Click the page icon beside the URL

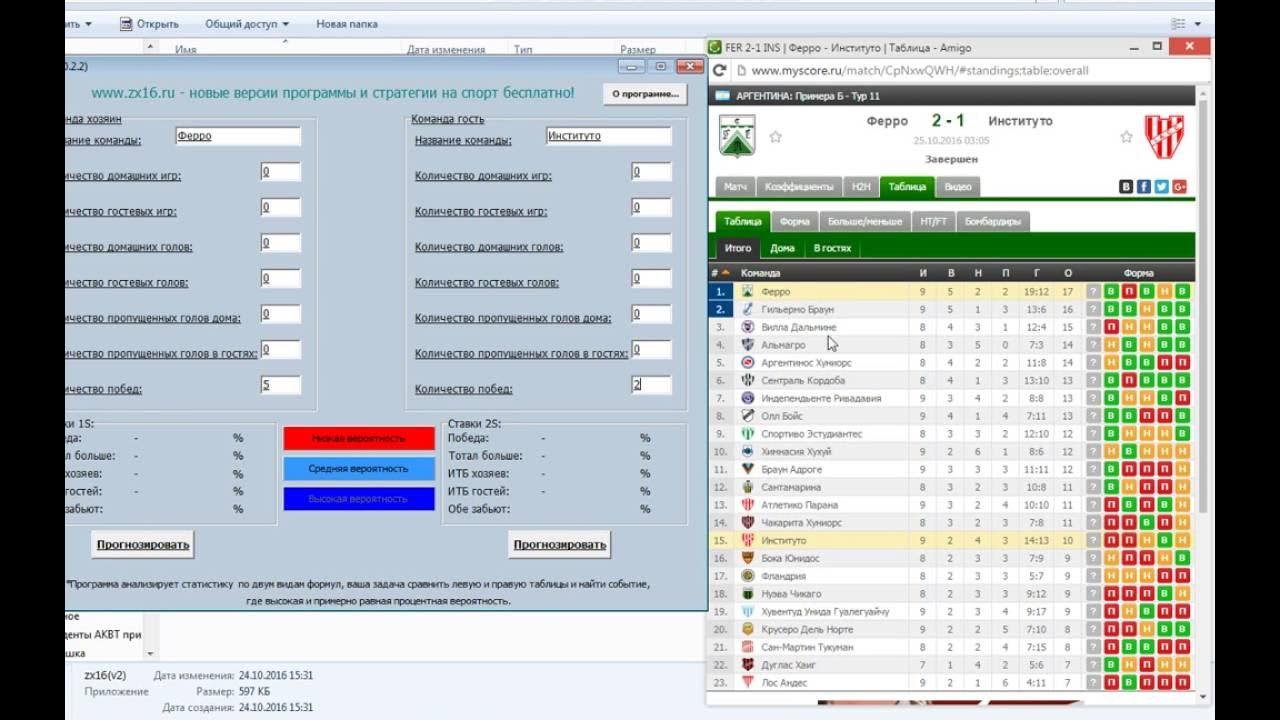point(741,70)
